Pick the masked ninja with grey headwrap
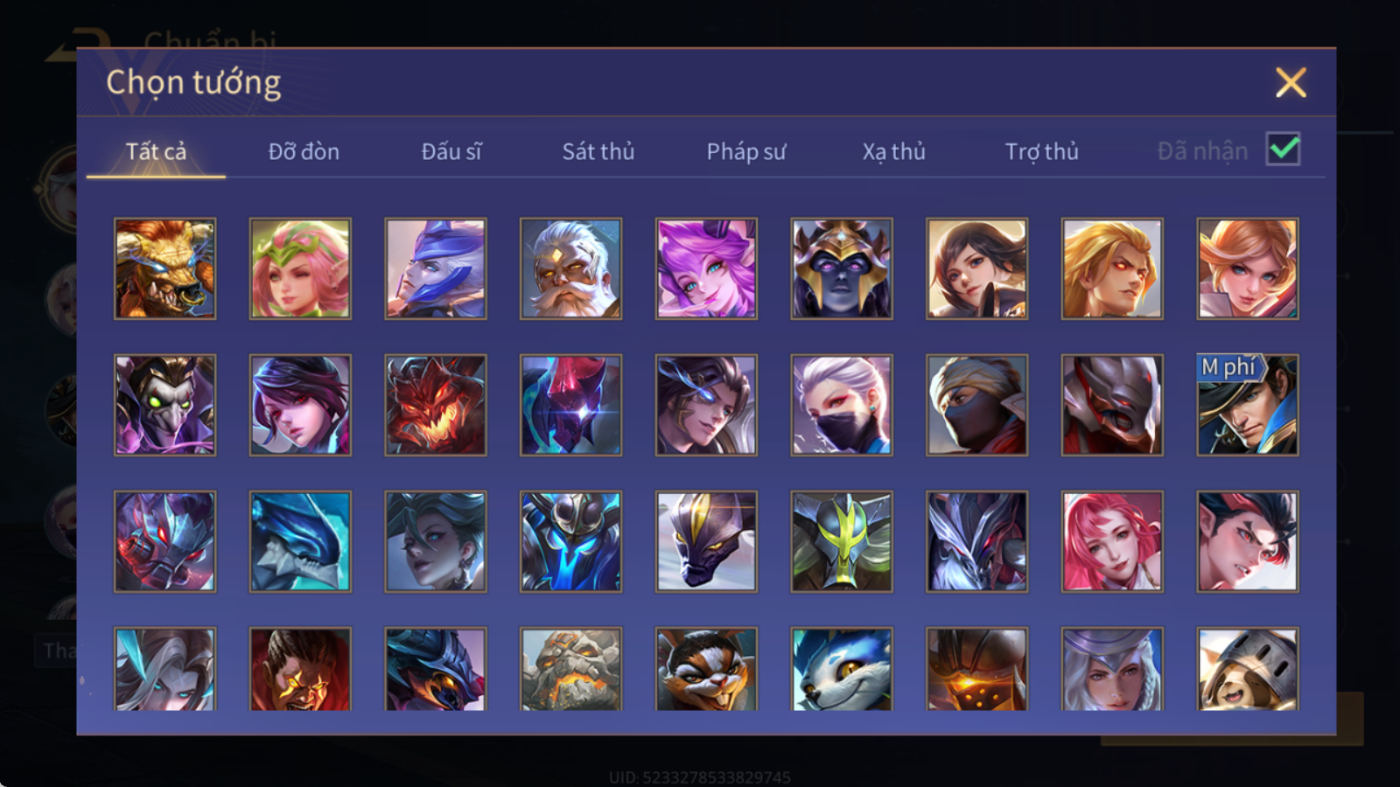This screenshot has height=787, width=1400. coord(977,405)
